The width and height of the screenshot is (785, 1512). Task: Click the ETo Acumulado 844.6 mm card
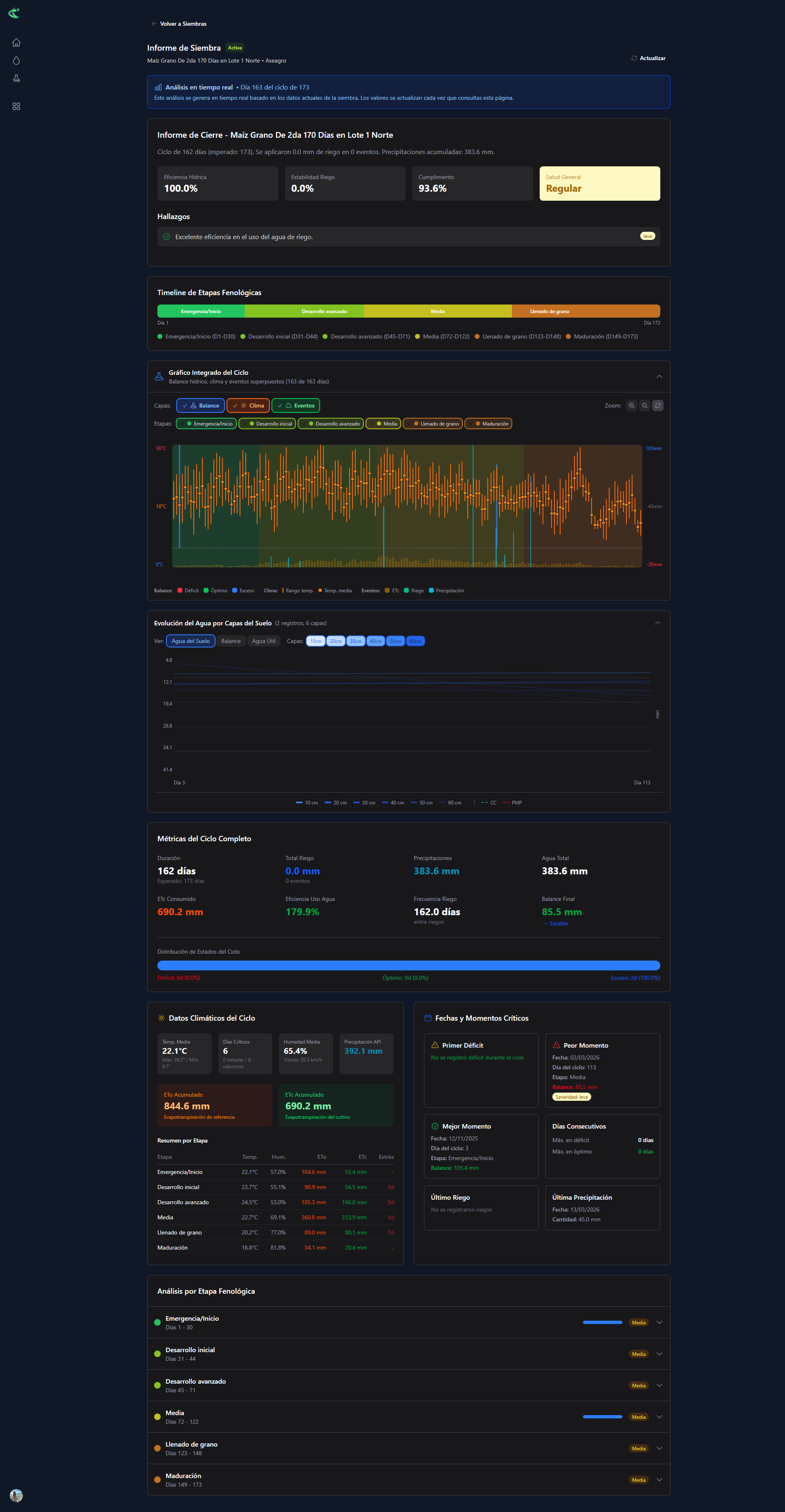pyautogui.click(x=215, y=1106)
